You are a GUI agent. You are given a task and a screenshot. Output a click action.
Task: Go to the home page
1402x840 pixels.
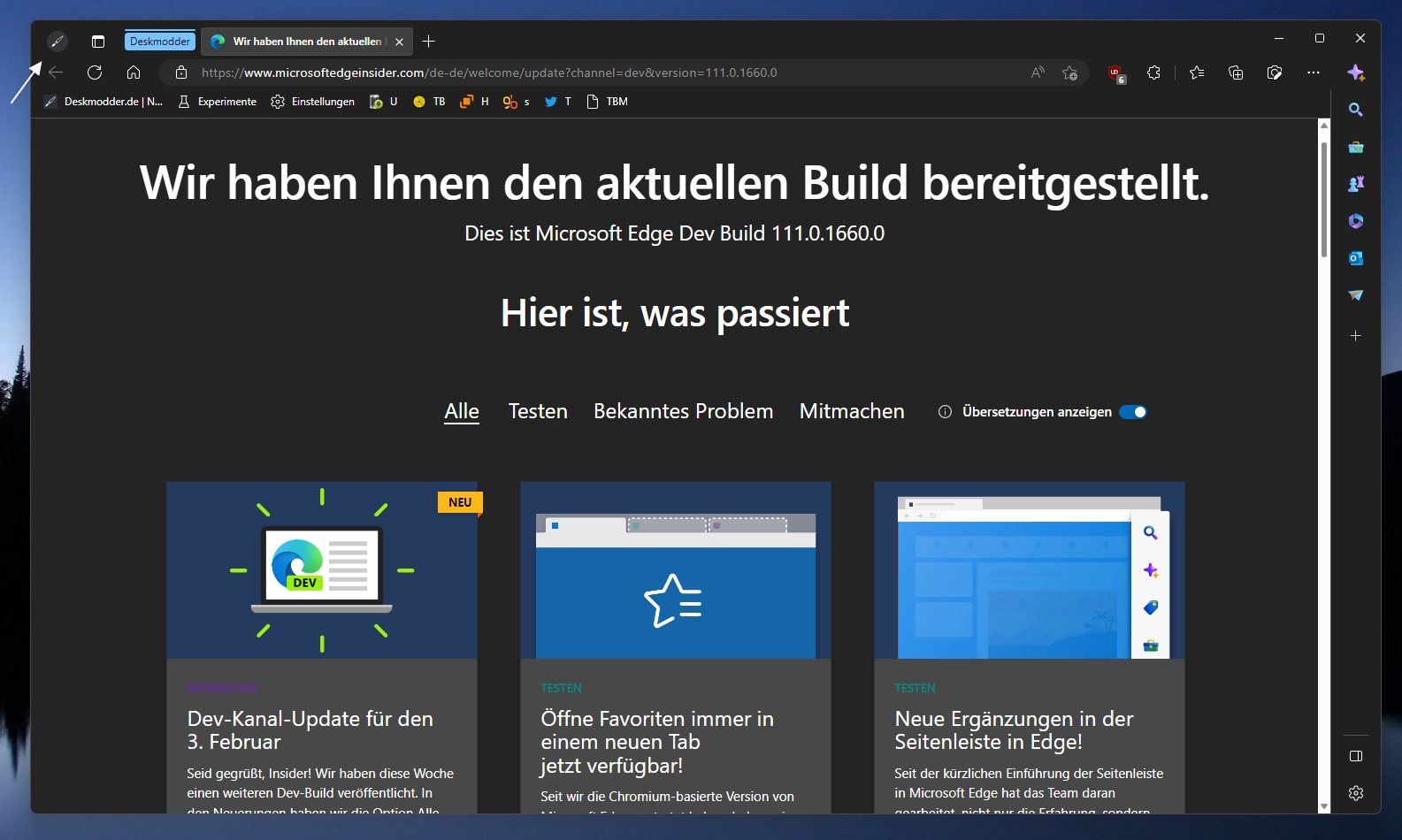tap(134, 73)
